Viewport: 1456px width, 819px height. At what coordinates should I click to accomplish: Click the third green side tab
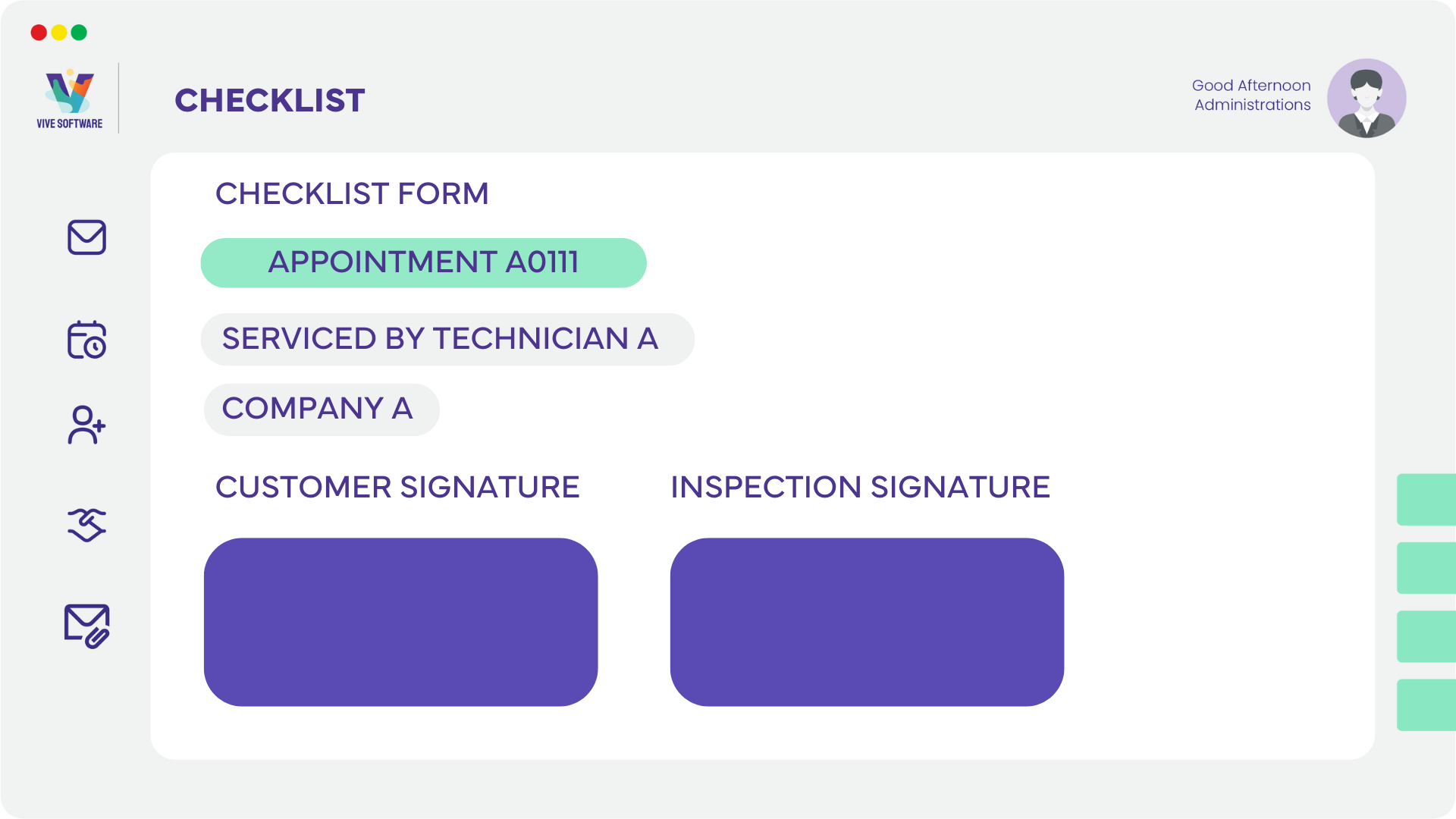[1426, 636]
